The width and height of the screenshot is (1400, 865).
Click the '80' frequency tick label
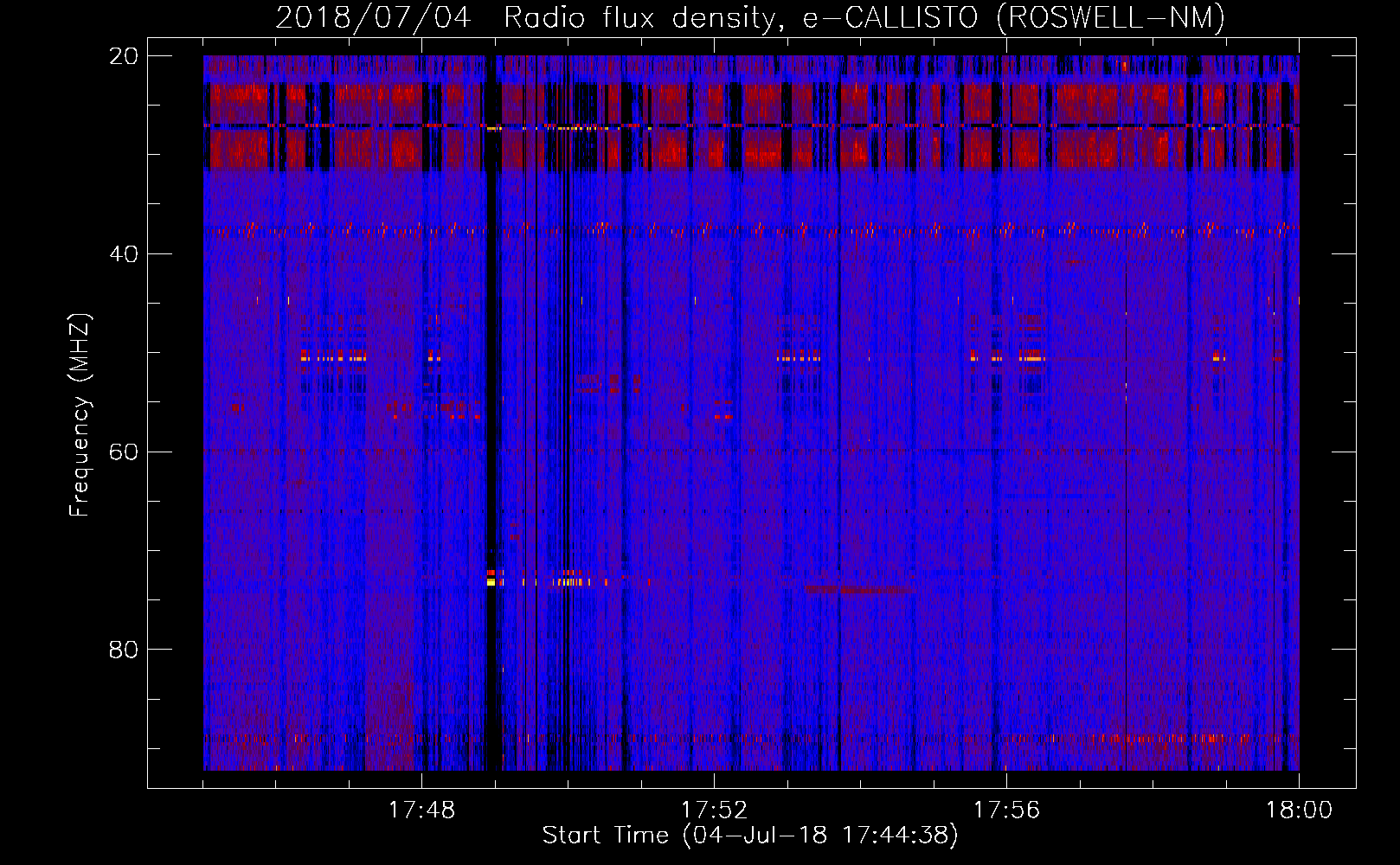pyautogui.click(x=123, y=650)
